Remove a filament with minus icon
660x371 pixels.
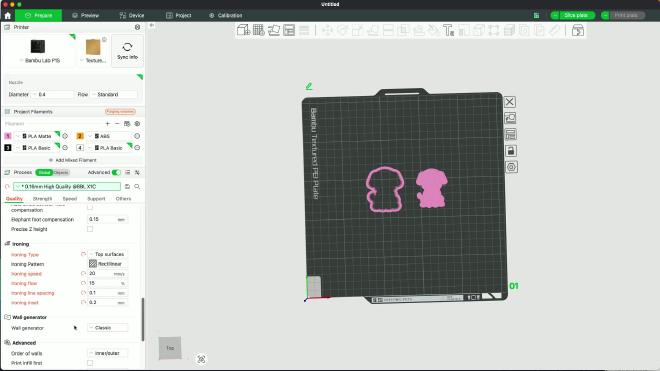coord(117,124)
